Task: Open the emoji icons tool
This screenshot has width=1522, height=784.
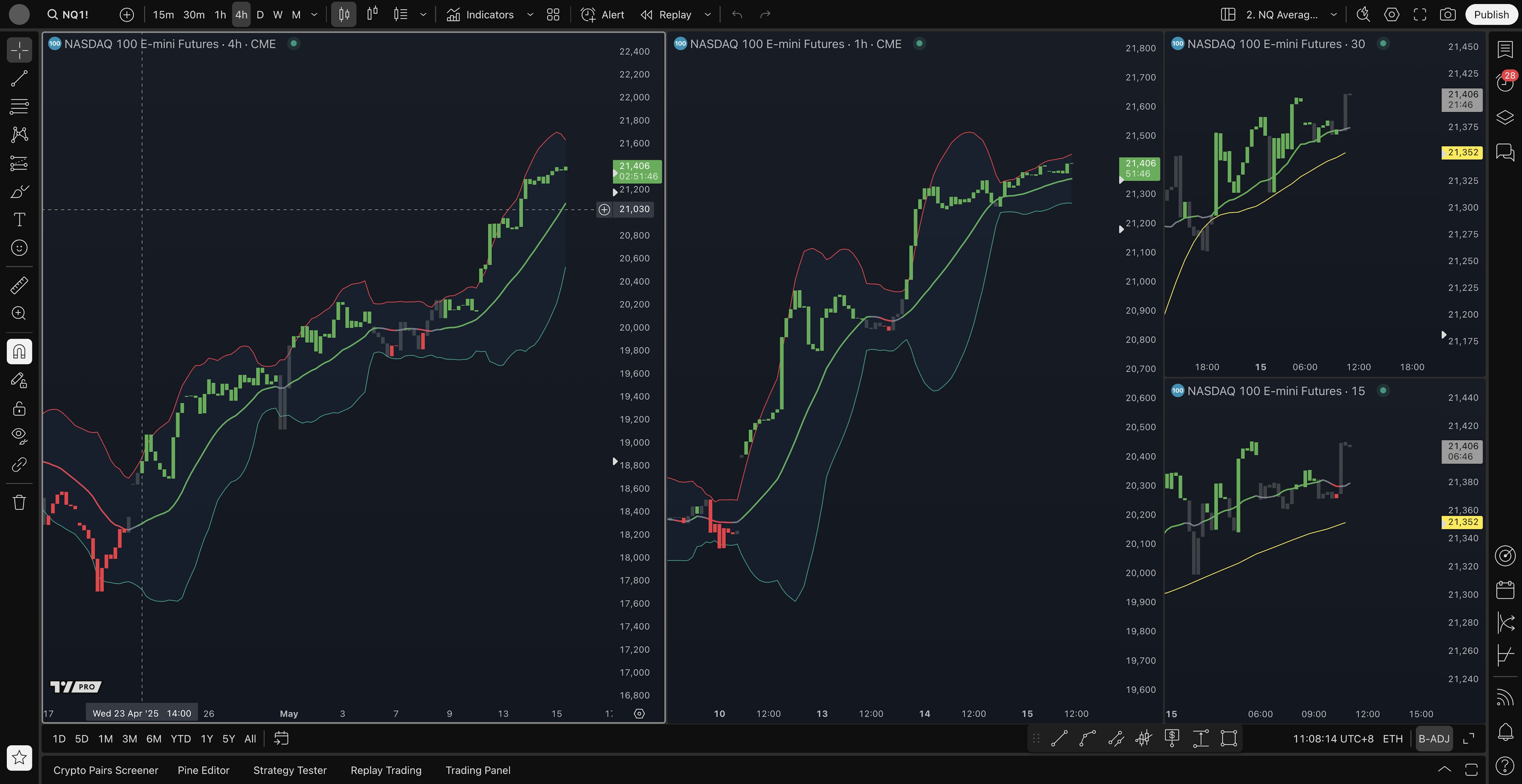Action: 19,248
